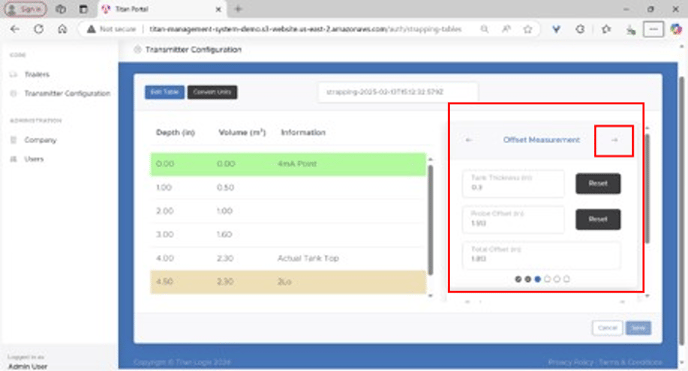The image size is (688, 371).
Task: Click the Not secure warning icon
Action: pos(91,29)
